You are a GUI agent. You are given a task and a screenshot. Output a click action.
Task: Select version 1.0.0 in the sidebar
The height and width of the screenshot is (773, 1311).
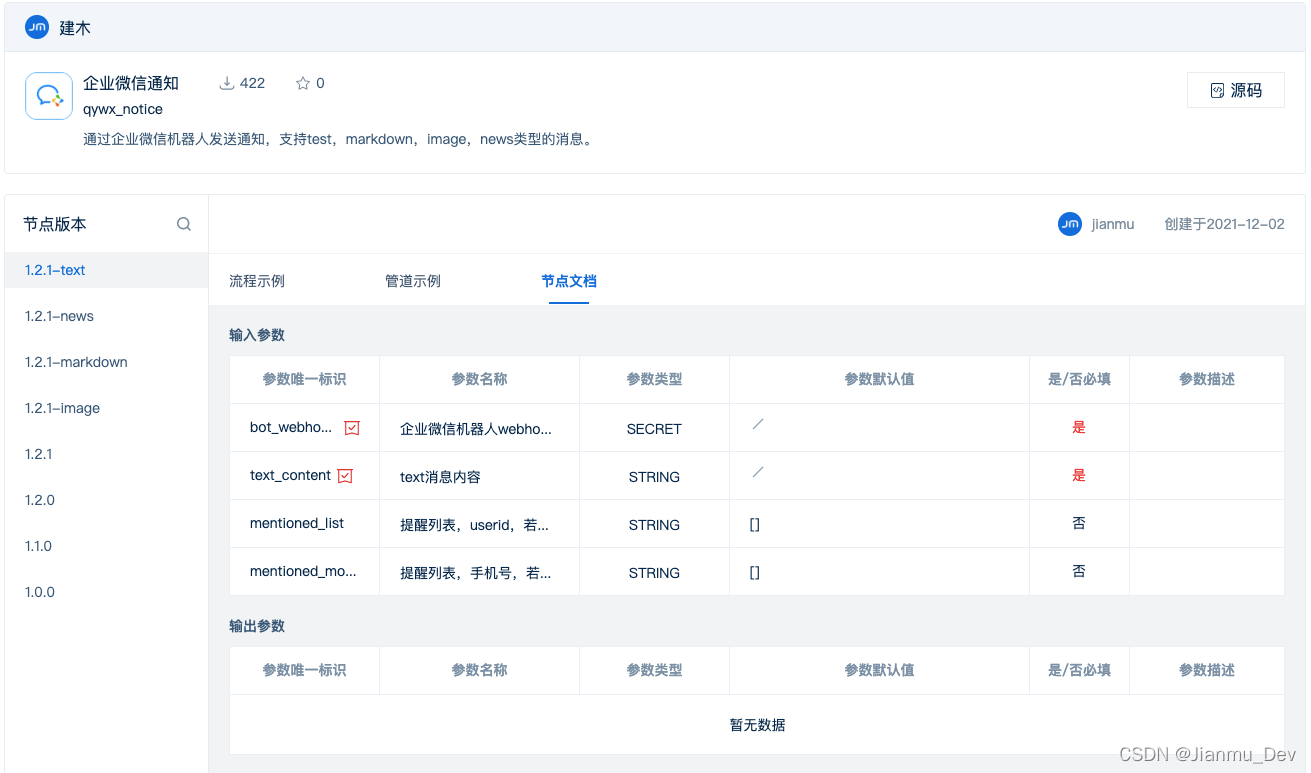click(39, 592)
